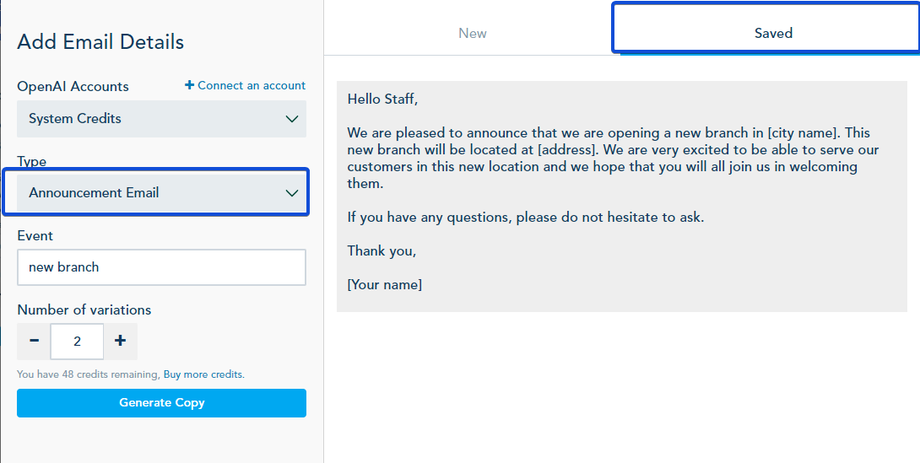Screen dimensions: 920x463
Task: Click the plus icon beside Connect an account
Action: [x=190, y=86]
